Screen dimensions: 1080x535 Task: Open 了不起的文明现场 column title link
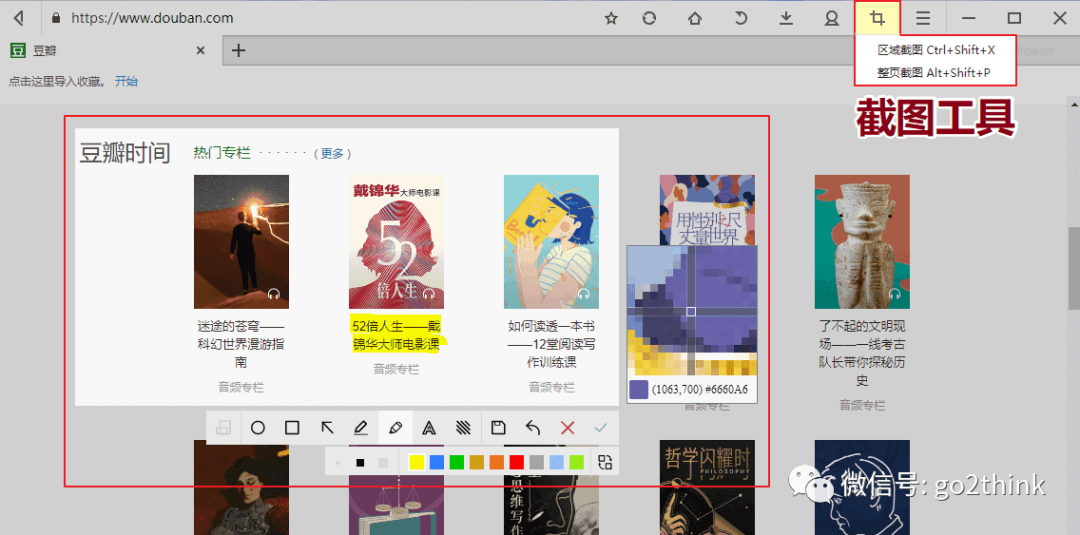(862, 351)
